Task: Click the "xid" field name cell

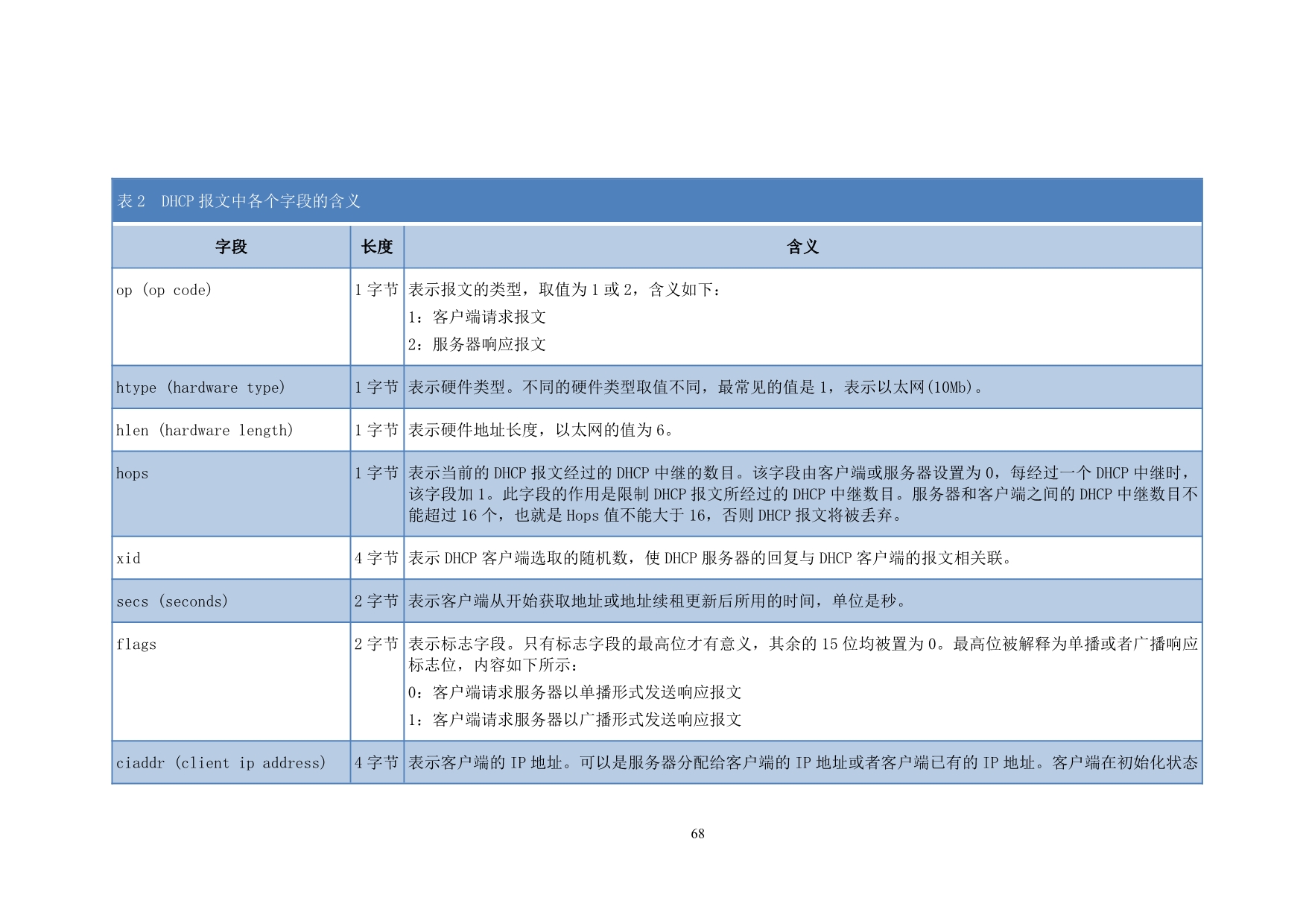Action: point(128,559)
